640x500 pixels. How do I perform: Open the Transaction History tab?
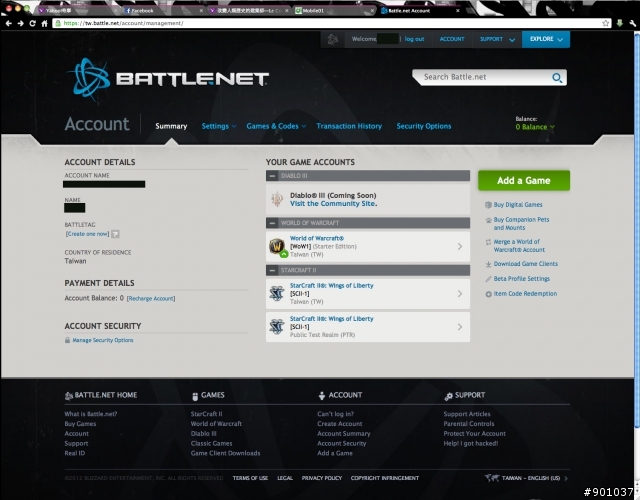pyautogui.click(x=349, y=126)
